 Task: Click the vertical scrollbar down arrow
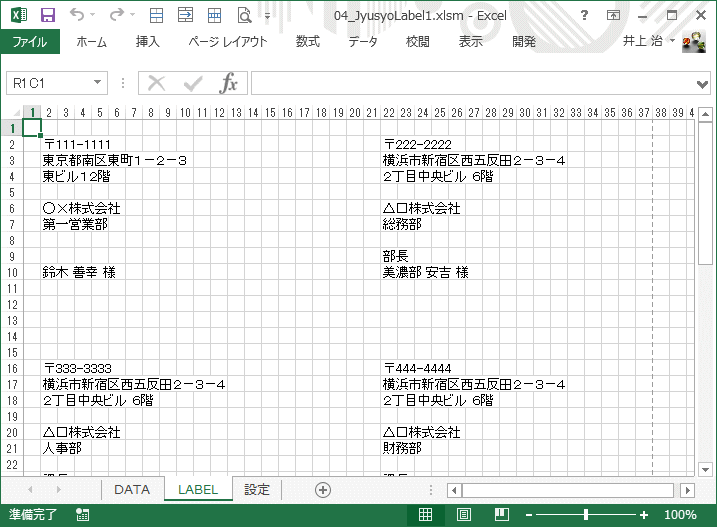(706, 469)
